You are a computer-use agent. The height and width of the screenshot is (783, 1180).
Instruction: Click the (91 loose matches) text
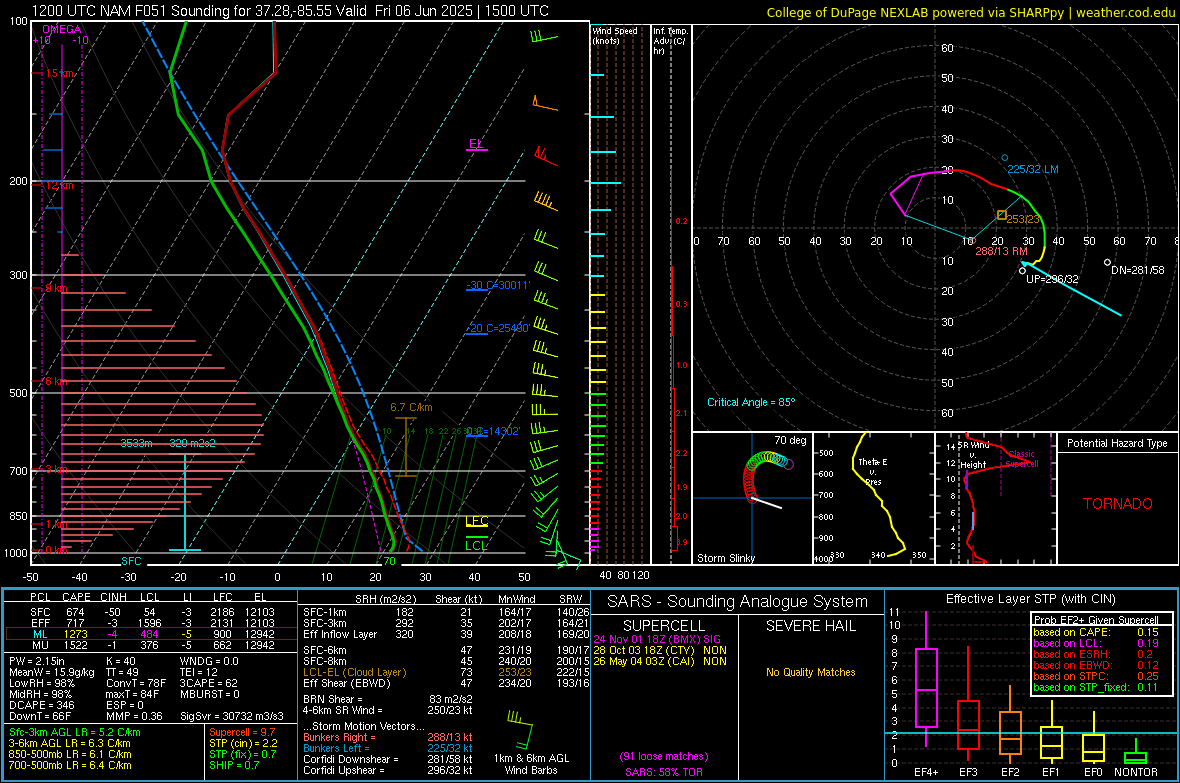point(664,756)
